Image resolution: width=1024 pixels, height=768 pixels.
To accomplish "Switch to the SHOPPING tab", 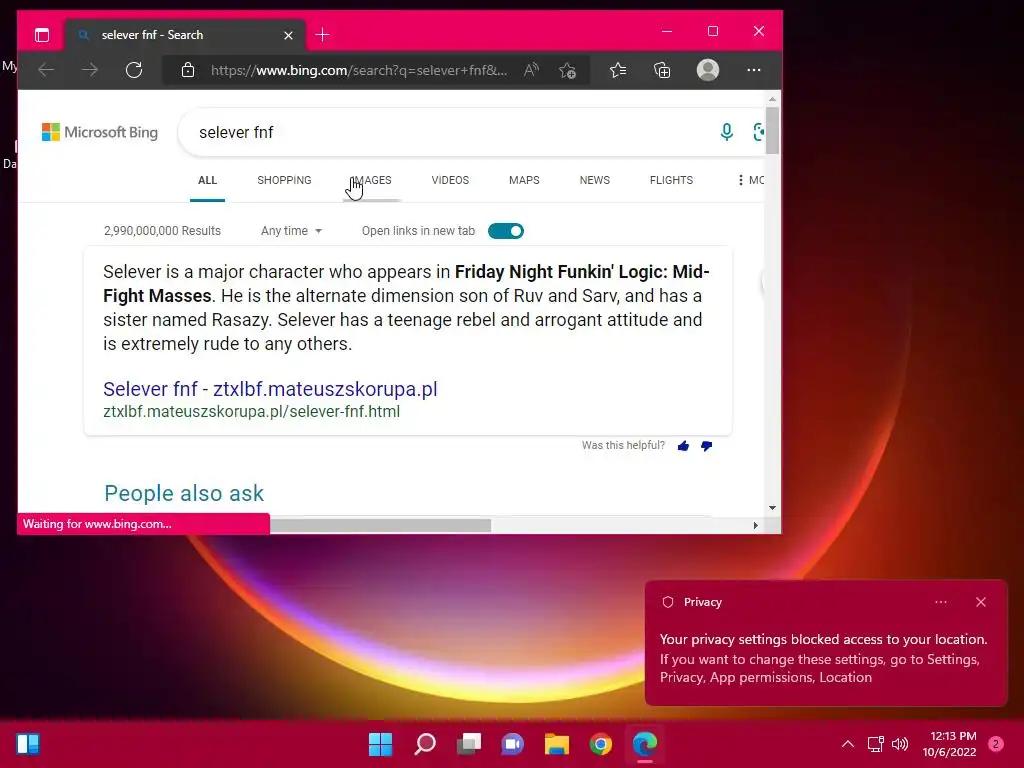I will point(284,180).
